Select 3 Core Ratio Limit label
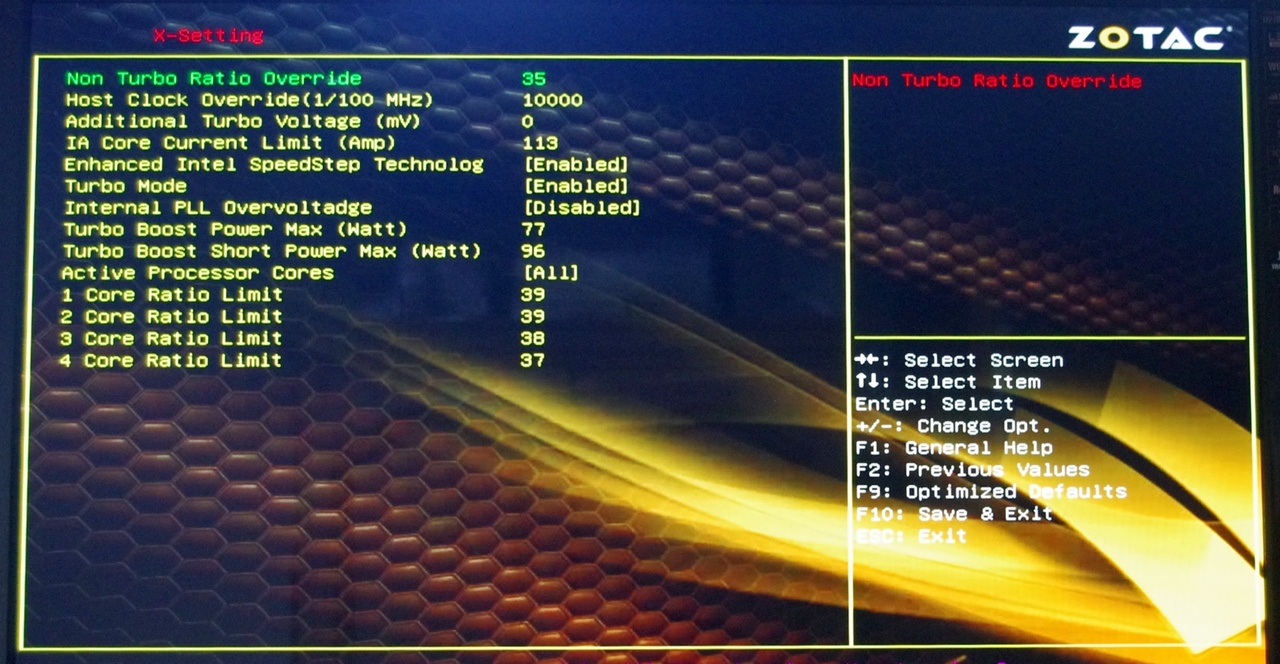Viewport: 1280px width, 664px height. pos(170,339)
